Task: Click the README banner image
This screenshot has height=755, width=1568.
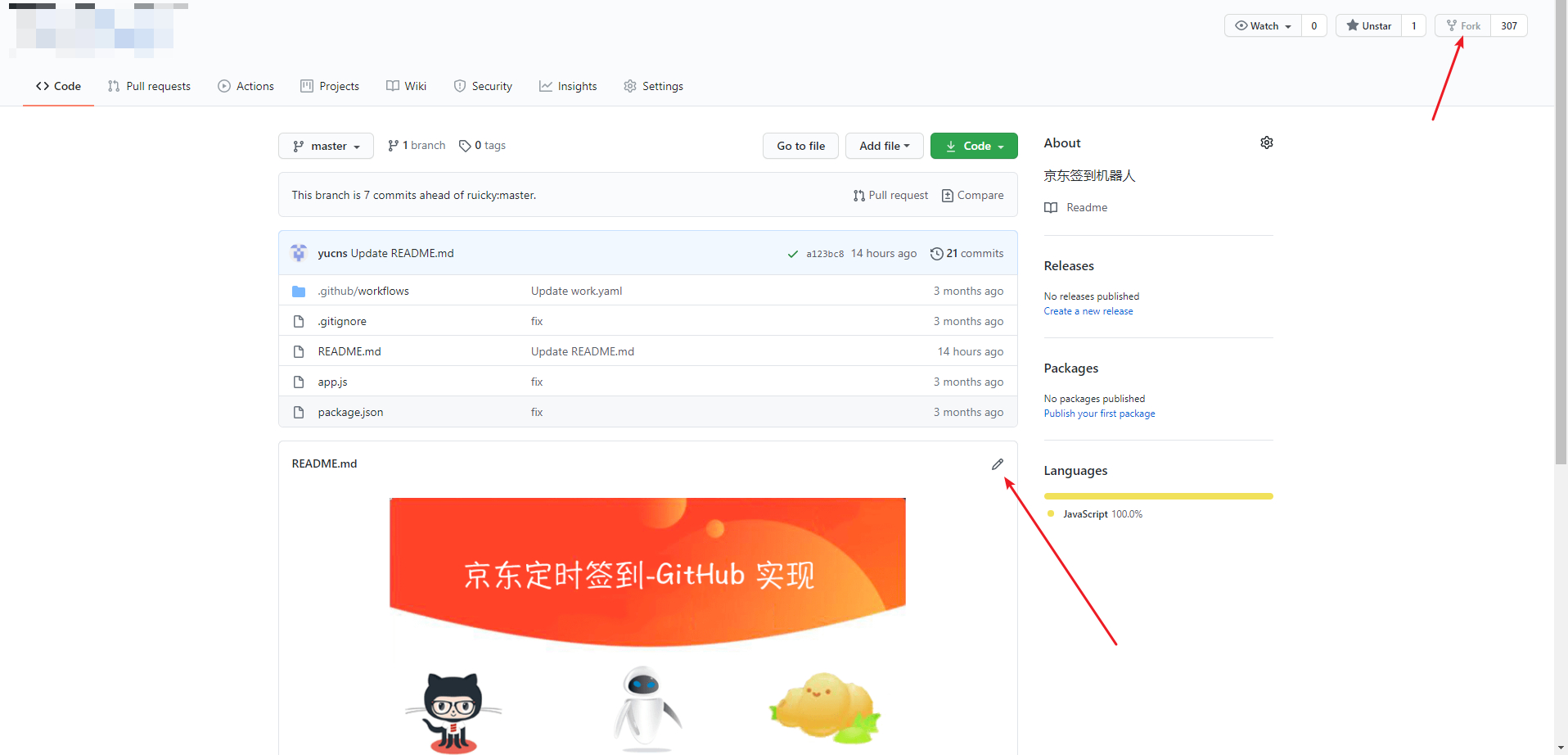Action: coord(647,572)
